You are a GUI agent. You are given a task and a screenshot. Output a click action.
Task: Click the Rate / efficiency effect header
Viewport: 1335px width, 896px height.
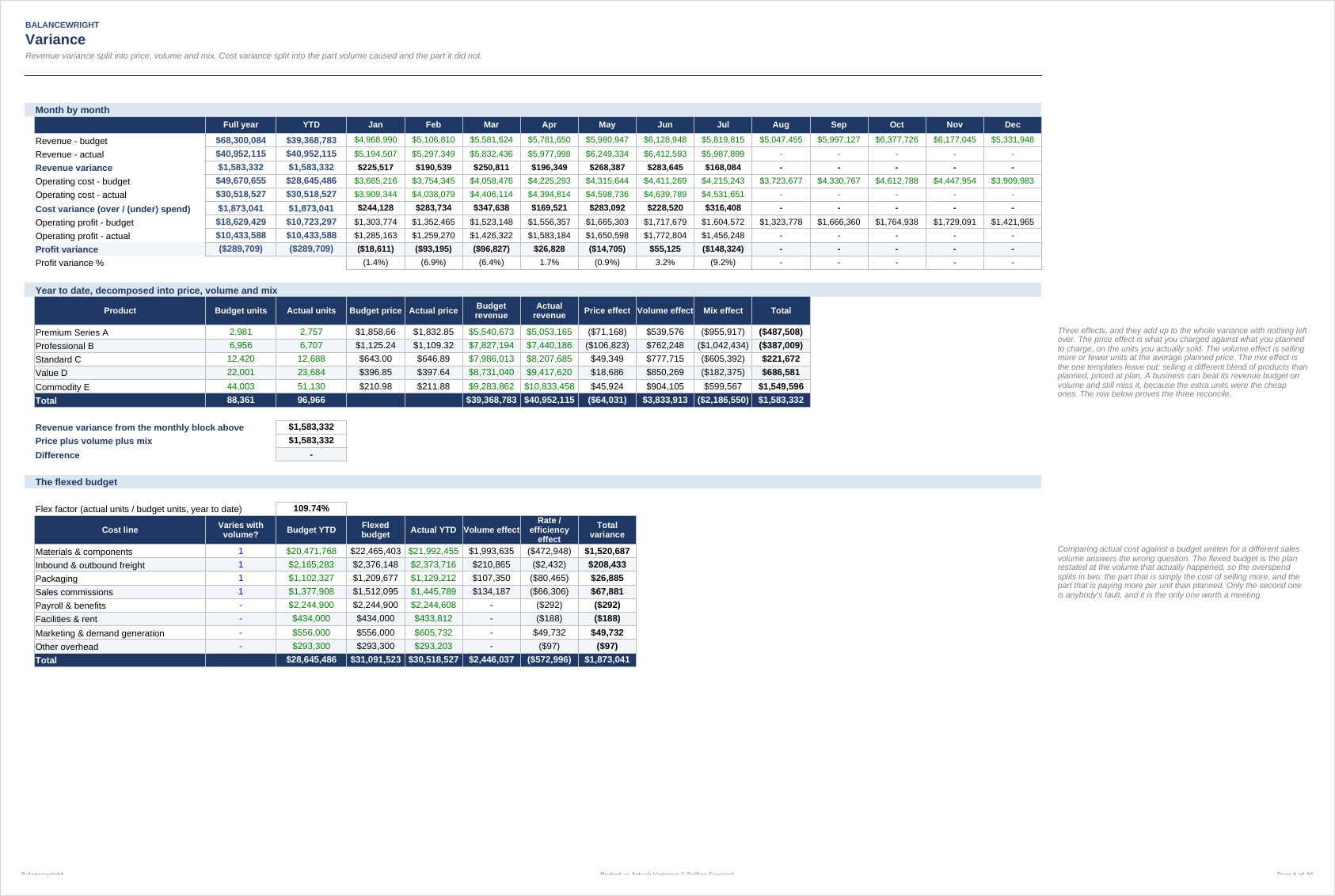(x=550, y=530)
